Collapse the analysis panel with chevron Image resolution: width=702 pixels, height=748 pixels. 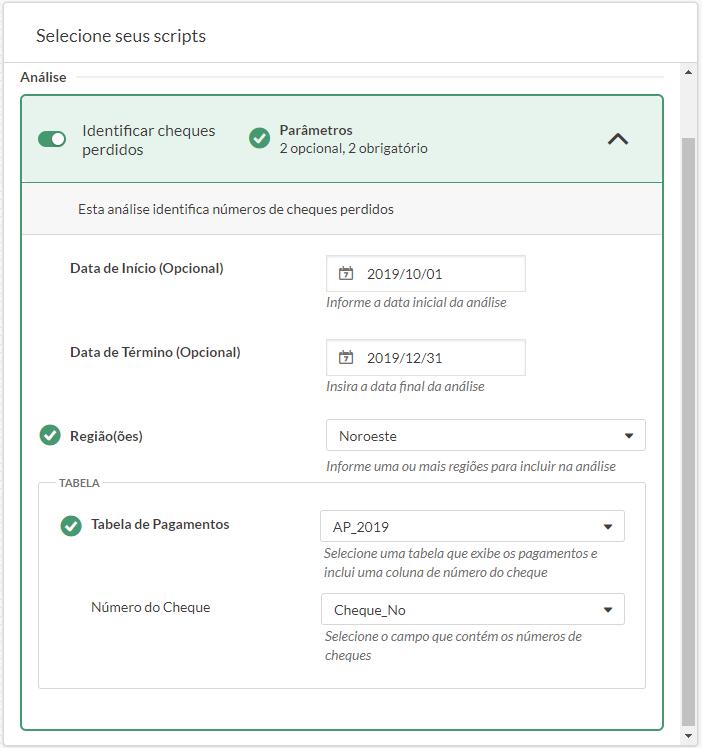click(618, 139)
